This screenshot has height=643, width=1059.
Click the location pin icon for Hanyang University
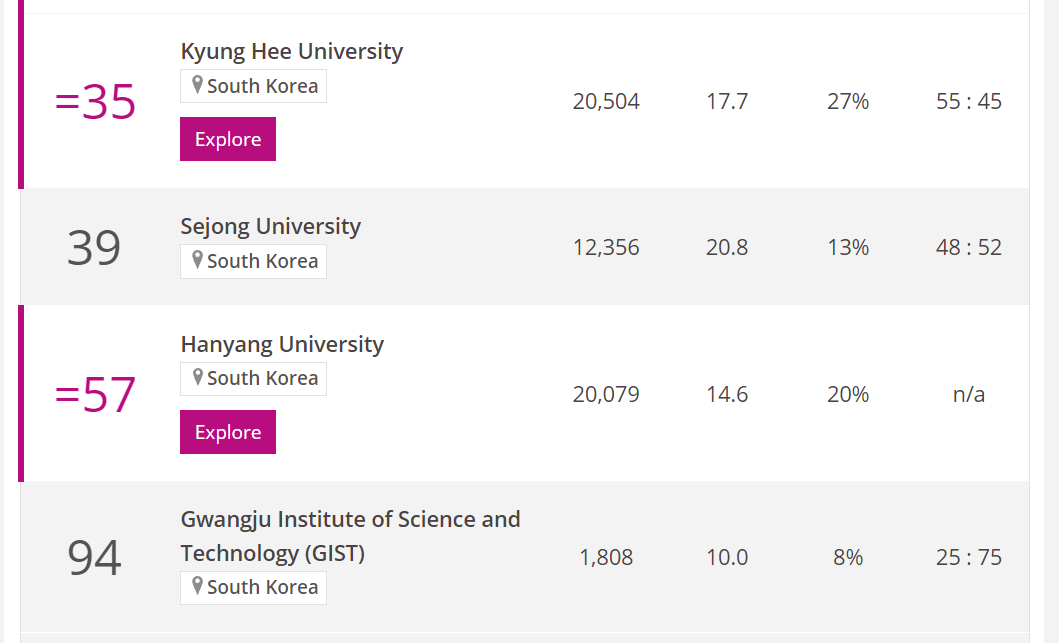[197, 378]
